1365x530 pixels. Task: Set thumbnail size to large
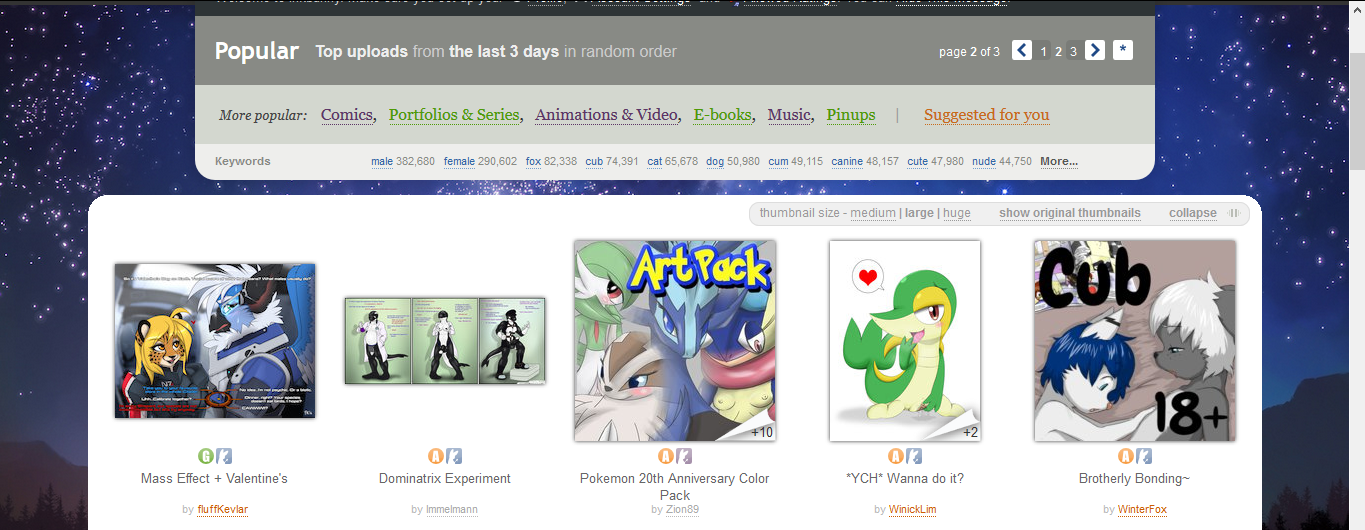click(x=919, y=213)
